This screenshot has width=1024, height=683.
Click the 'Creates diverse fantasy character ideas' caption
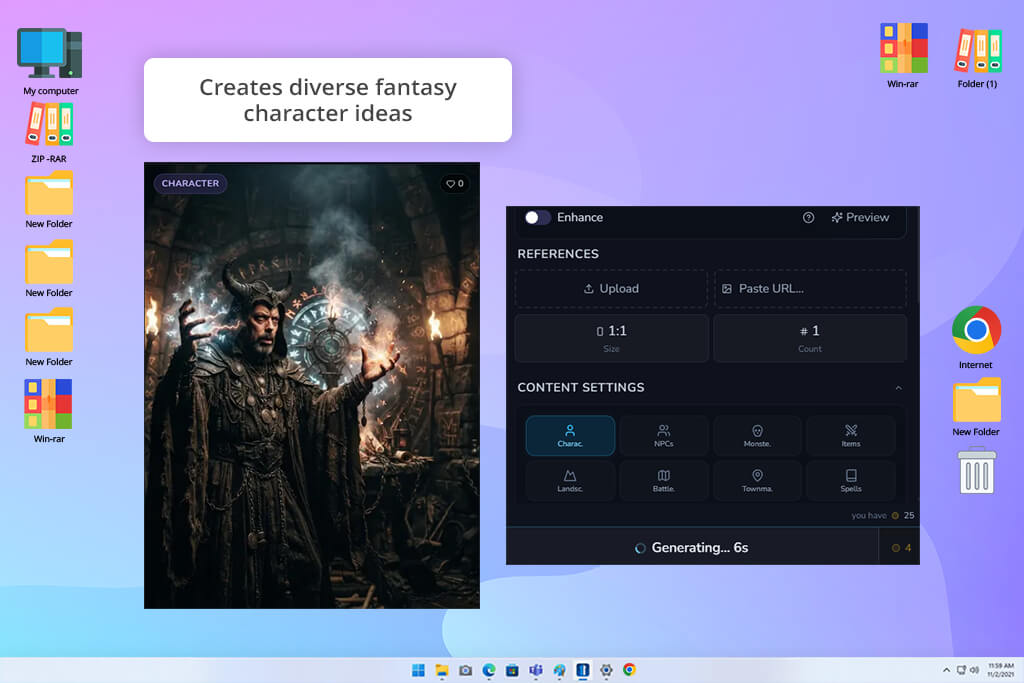pos(328,100)
